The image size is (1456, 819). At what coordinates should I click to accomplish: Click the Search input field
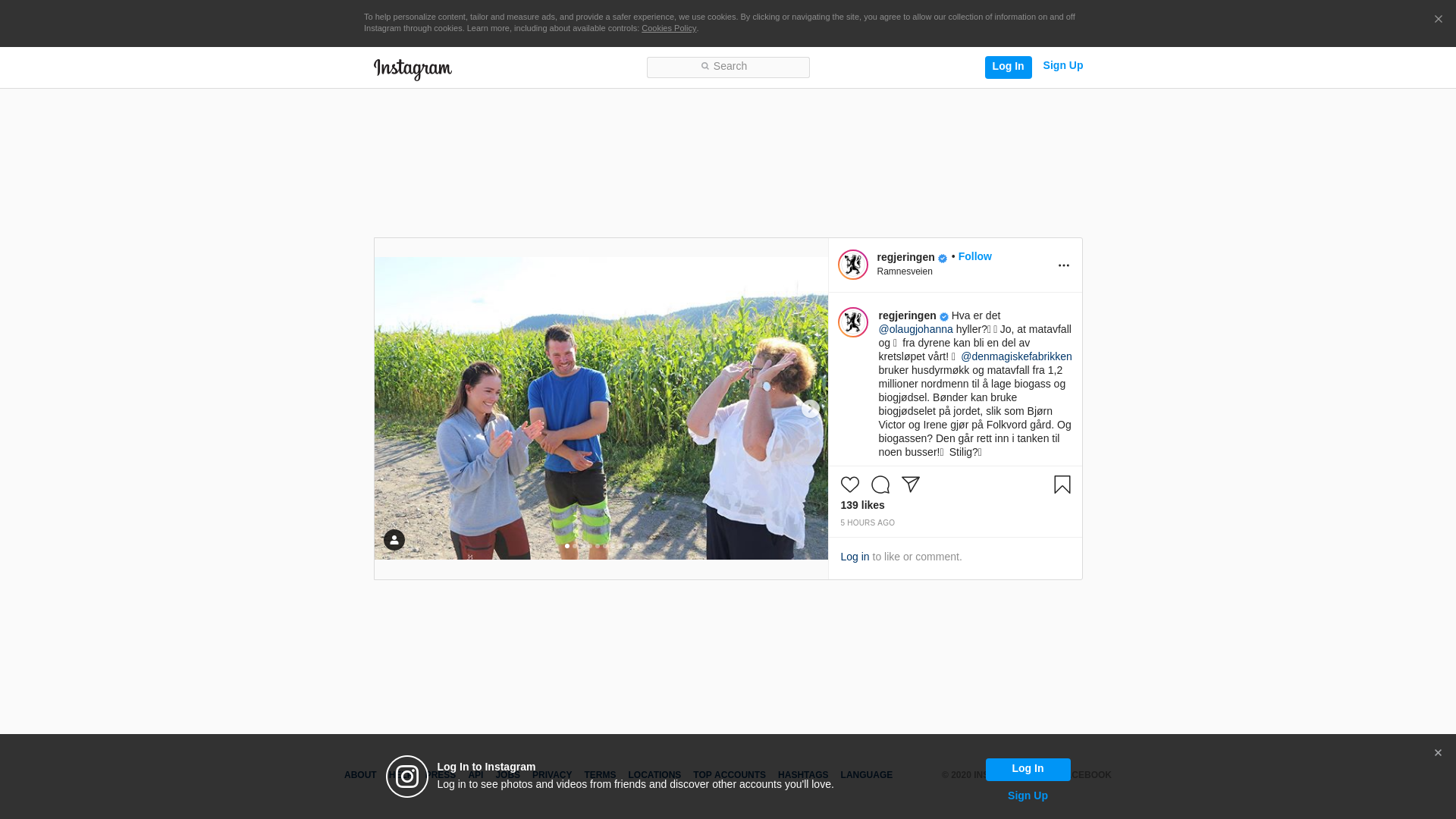point(728,67)
